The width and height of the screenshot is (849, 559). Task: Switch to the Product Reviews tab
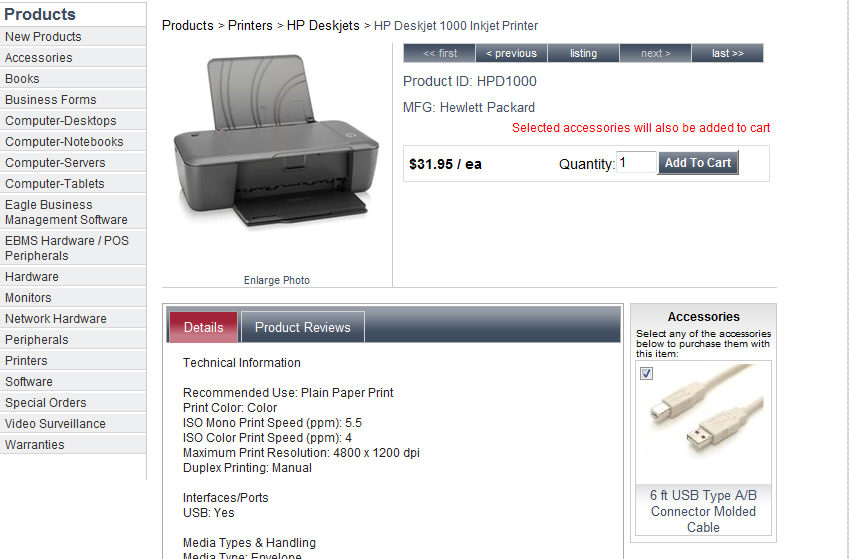pos(302,327)
